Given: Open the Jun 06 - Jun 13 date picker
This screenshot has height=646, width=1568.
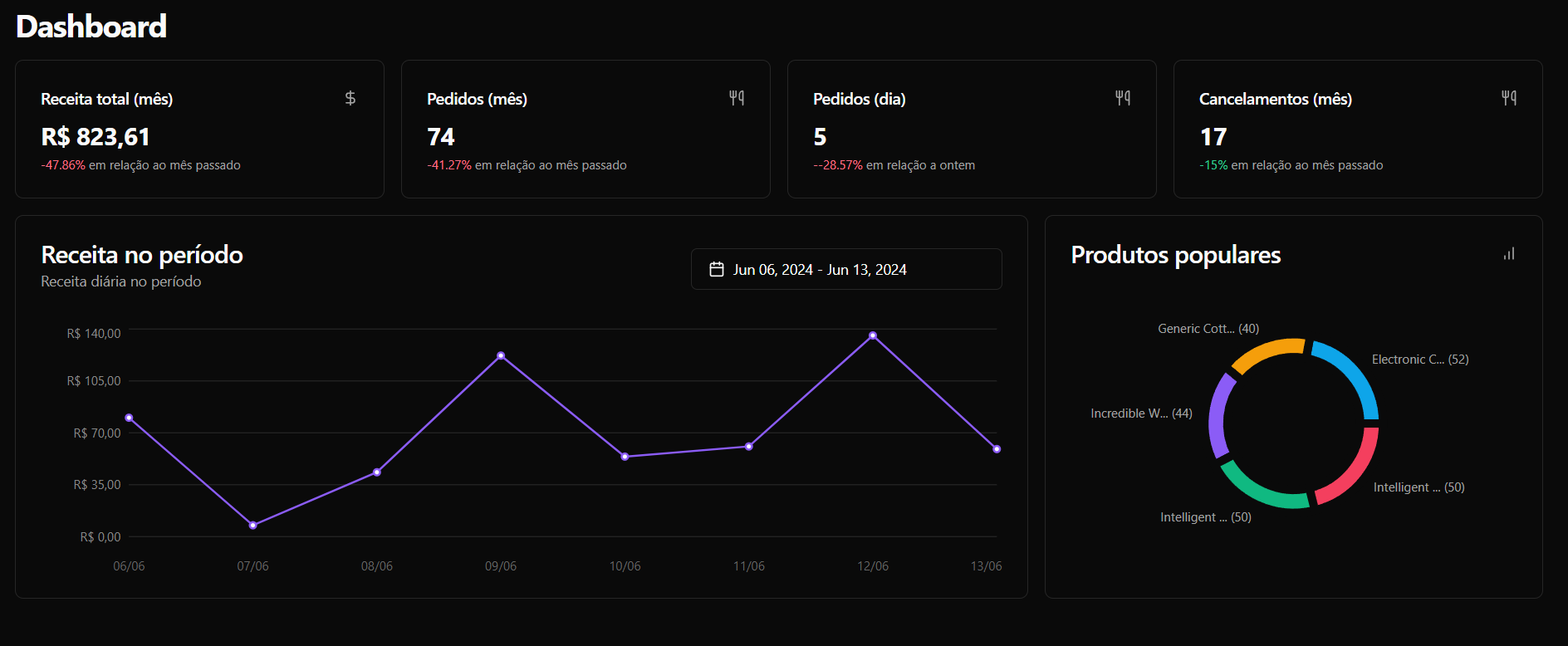Looking at the screenshot, I should click(x=845, y=270).
